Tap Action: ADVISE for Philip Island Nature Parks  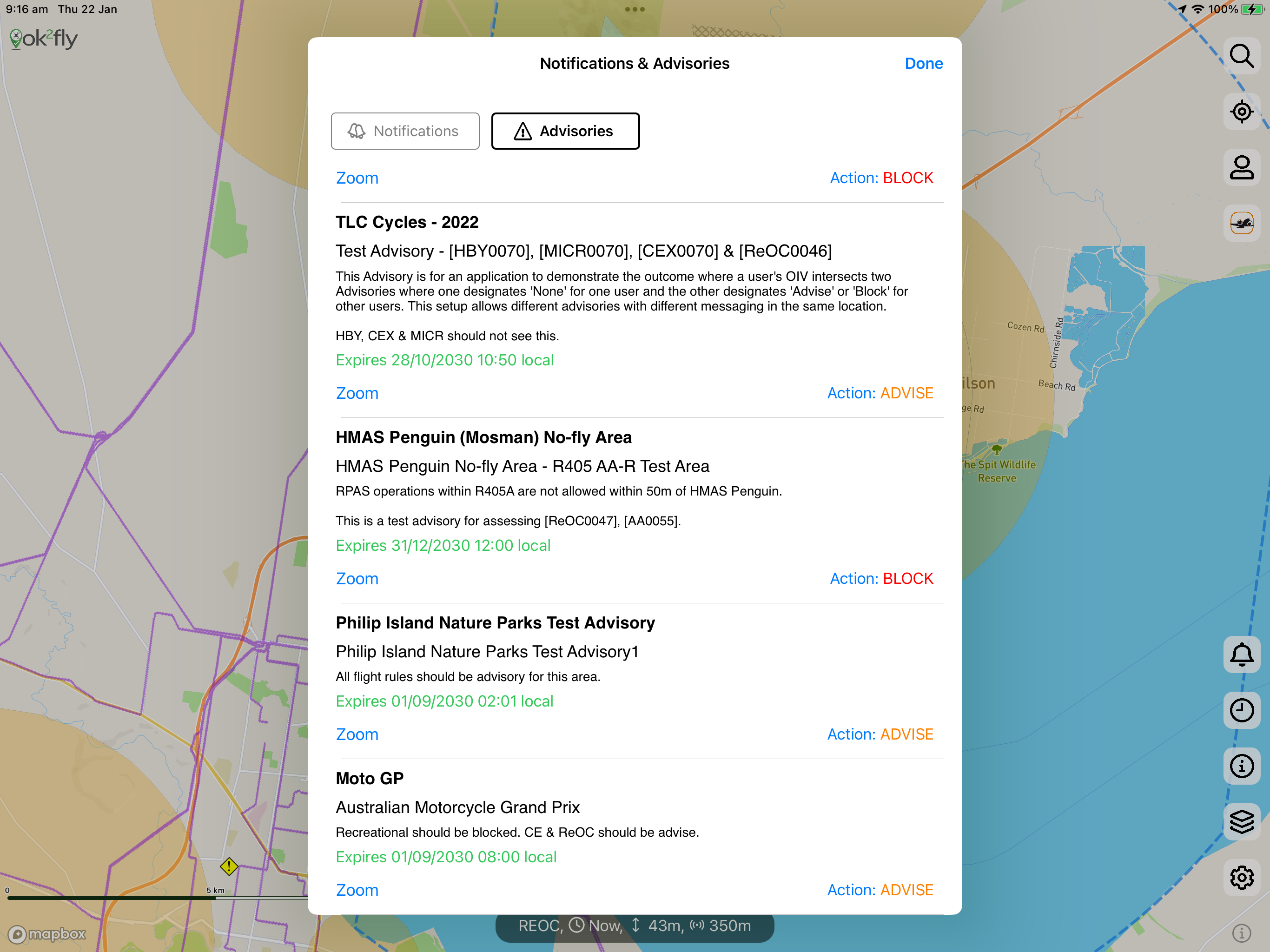click(x=880, y=734)
